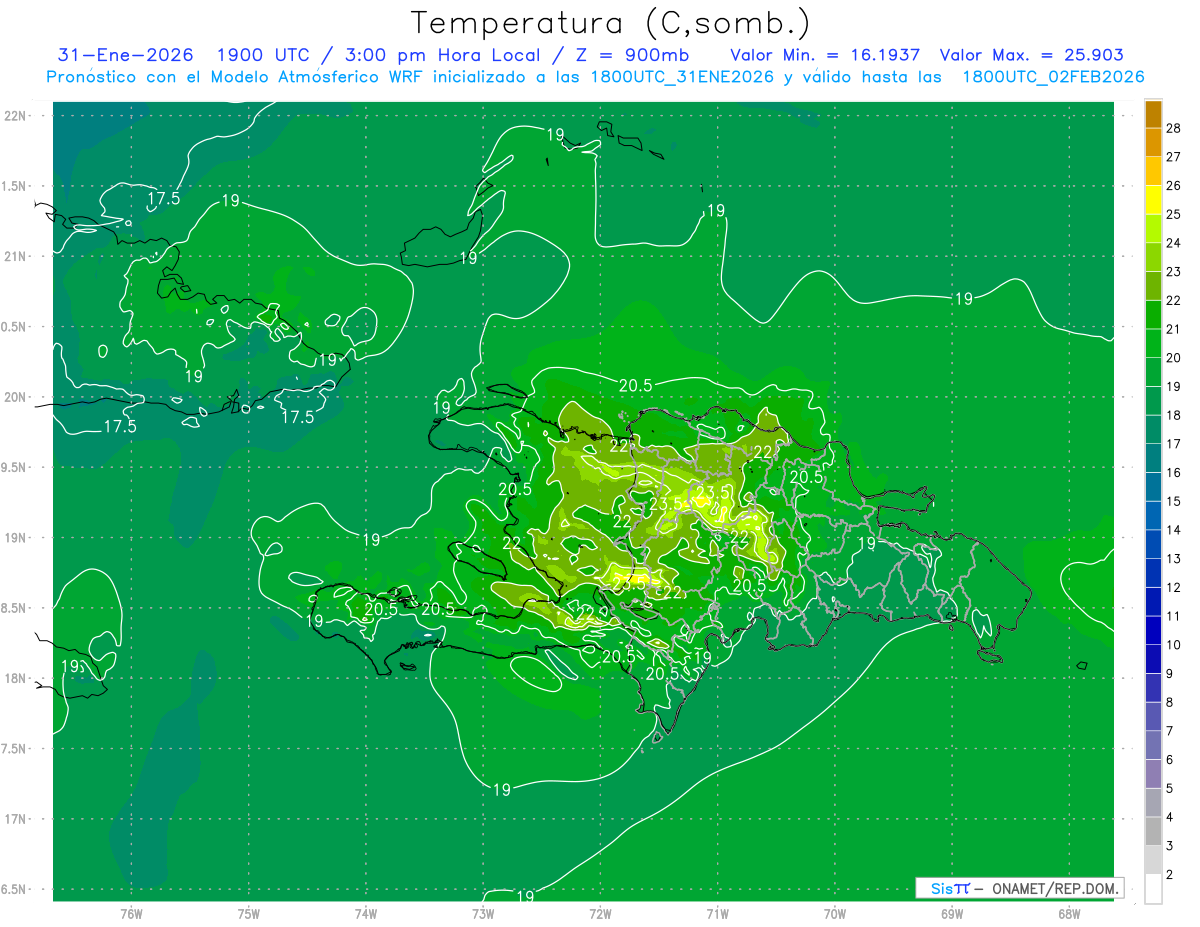Click the "21N" latitude axis label
Screen dimensions: 1200x927
tap(16, 256)
